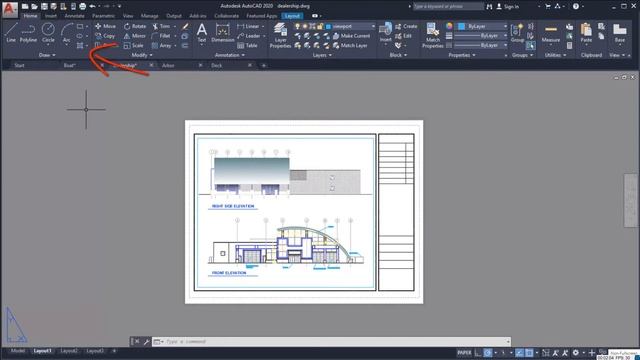Open the object color ByLayer dropdown
640x360 pixels.
[x=482, y=26]
